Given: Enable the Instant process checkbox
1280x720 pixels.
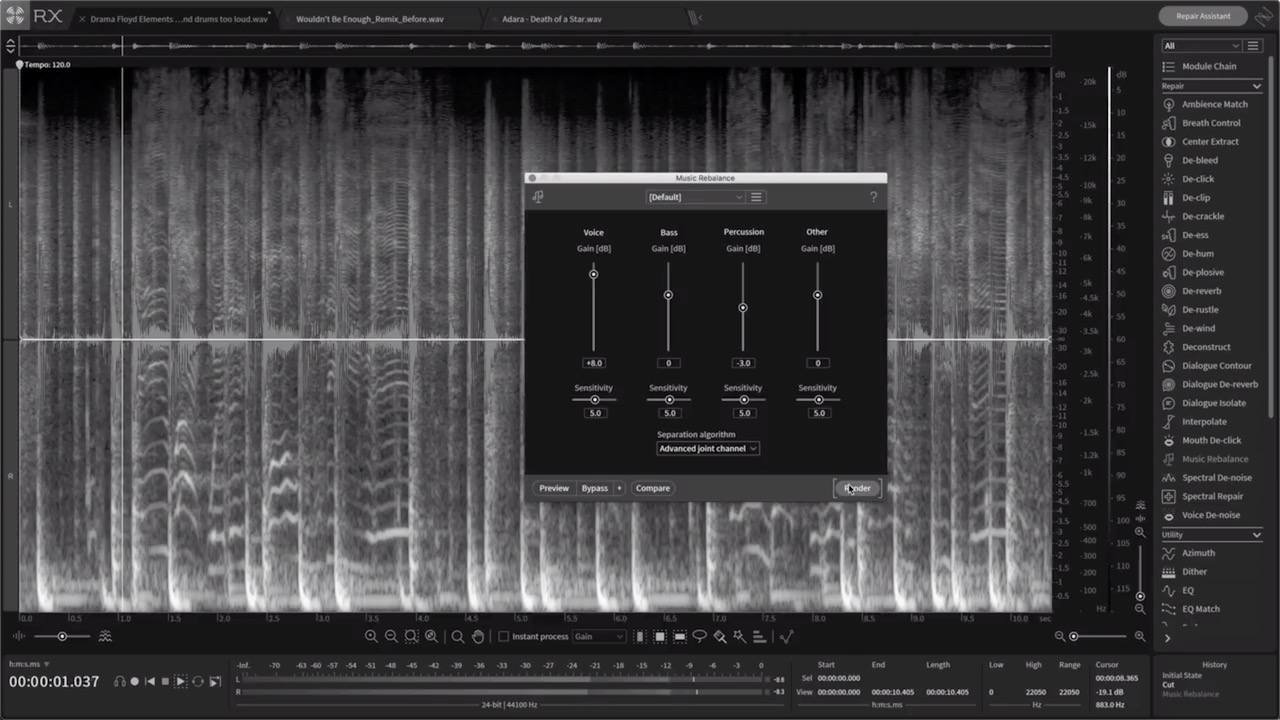Looking at the screenshot, I should pos(504,636).
